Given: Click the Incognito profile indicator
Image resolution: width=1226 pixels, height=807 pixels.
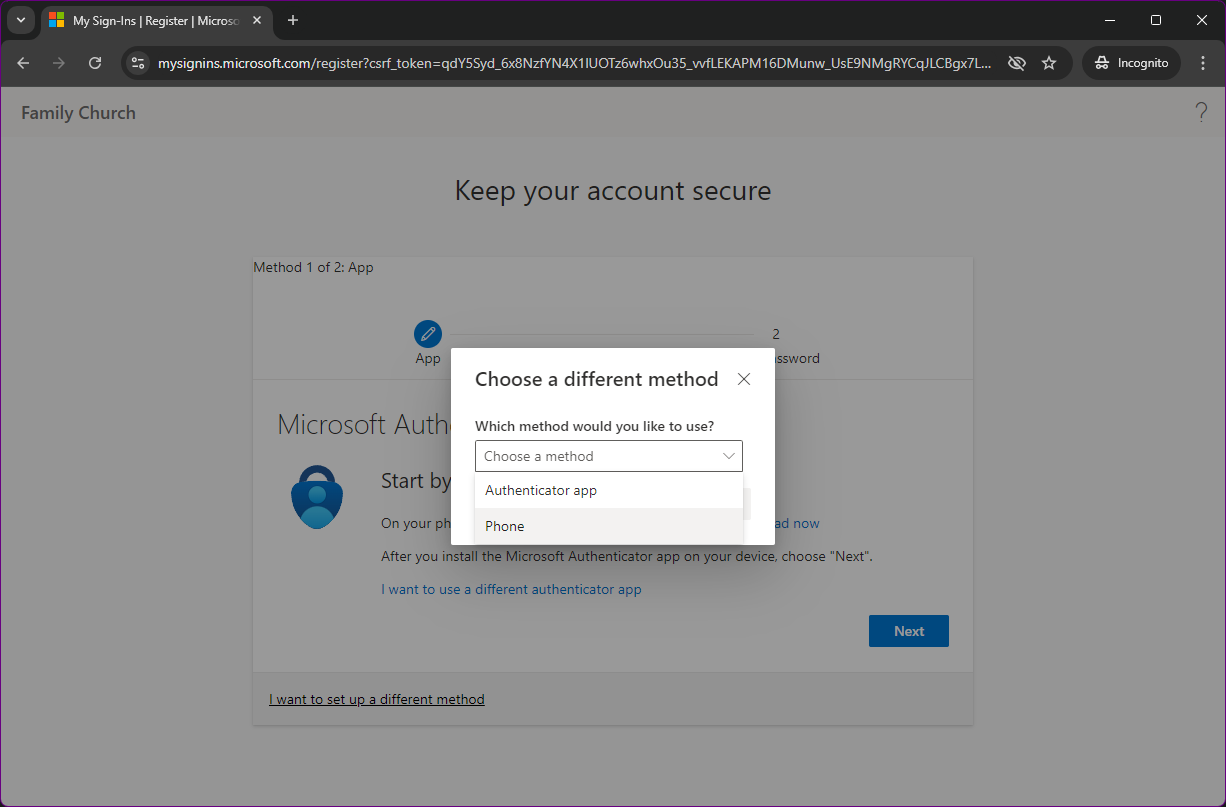Looking at the screenshot, I should [x=1131, y=63].
